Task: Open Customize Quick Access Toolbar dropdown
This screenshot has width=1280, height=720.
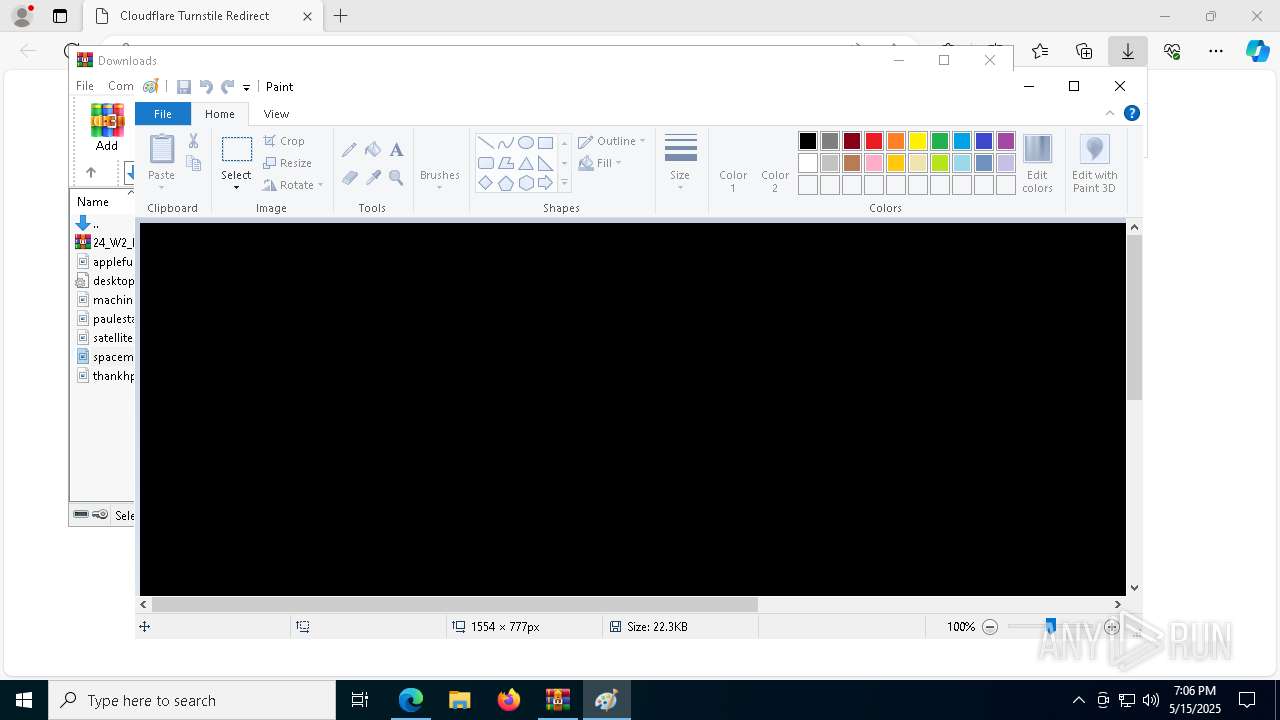Action: pos(247,88)
